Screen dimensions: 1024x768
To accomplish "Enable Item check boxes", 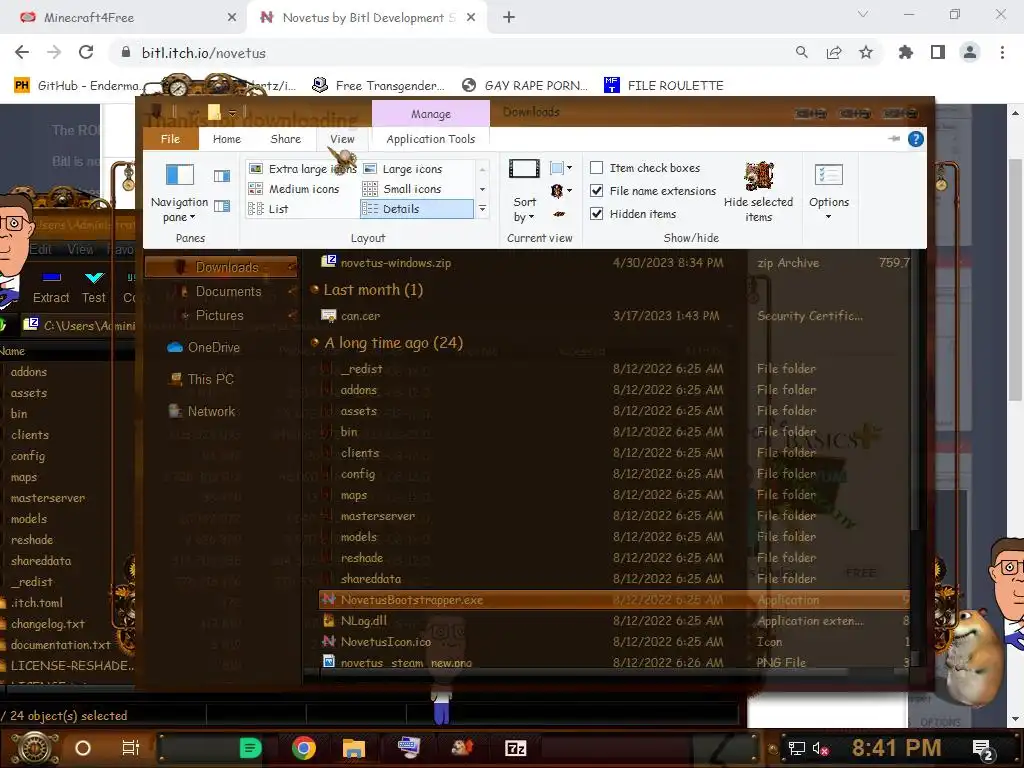I will point(596,168).
